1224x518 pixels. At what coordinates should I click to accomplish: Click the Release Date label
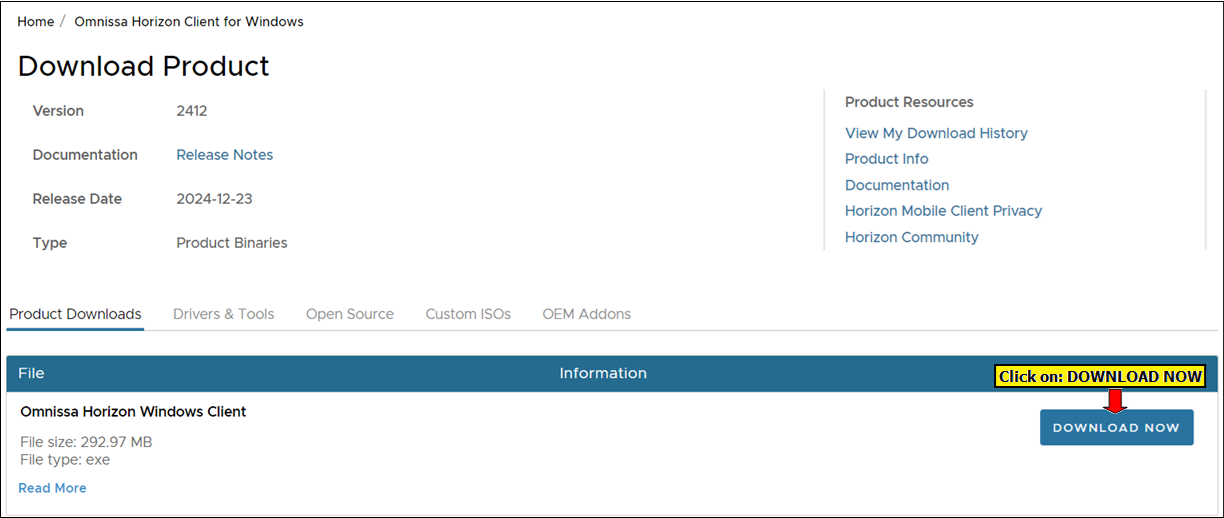77,199
